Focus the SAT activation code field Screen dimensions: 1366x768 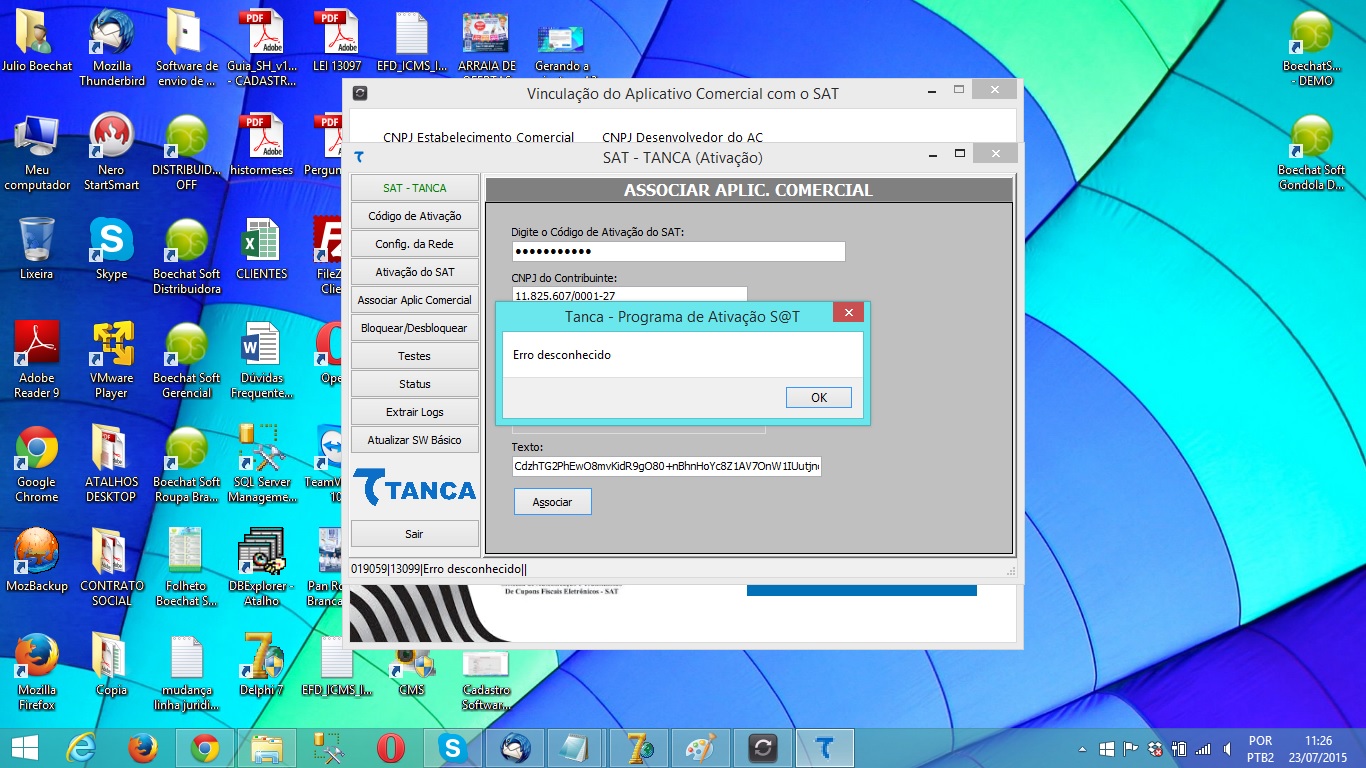point(679,252)
